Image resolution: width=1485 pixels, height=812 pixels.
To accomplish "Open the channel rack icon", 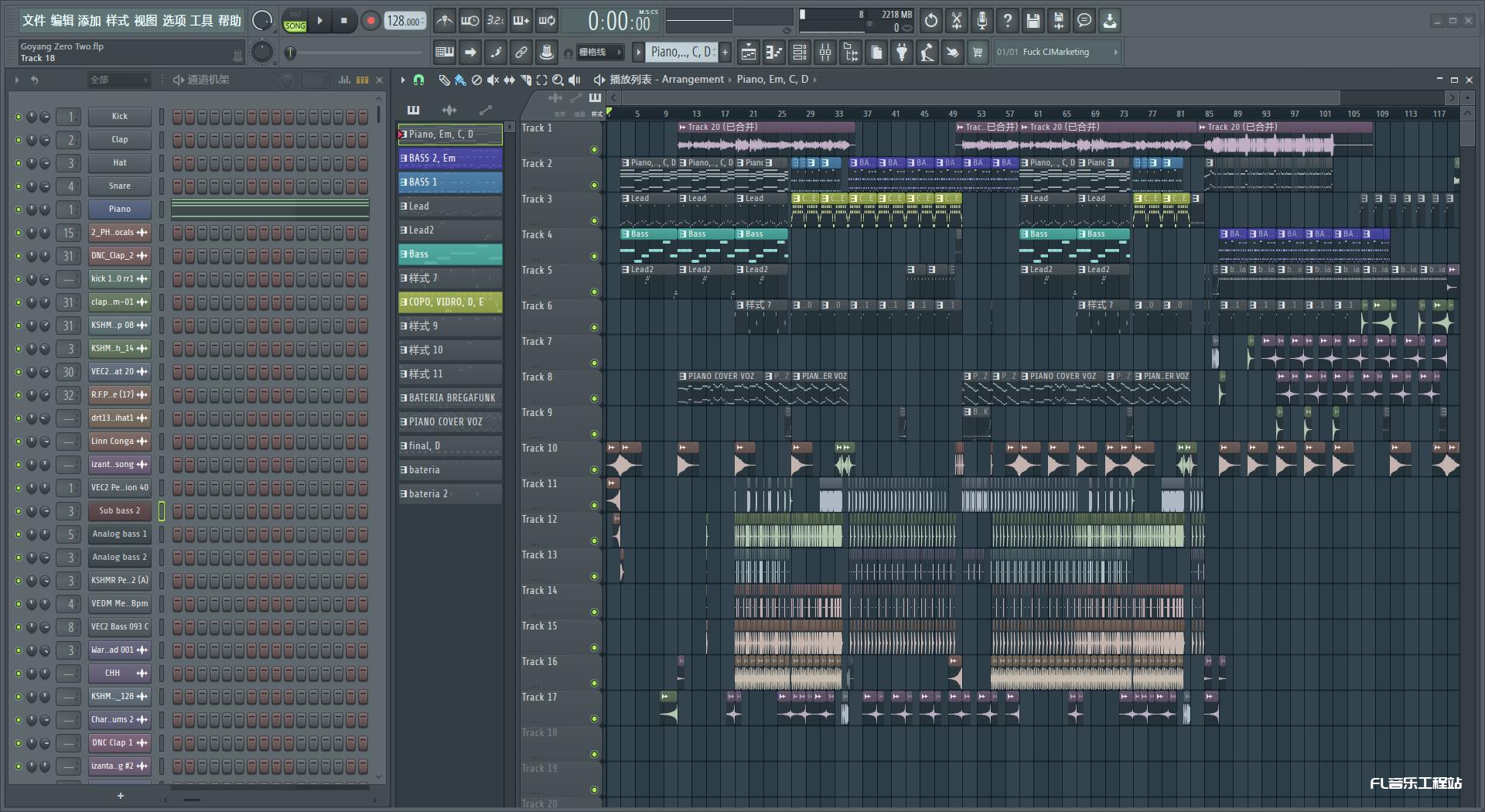I will [x=800, y=53].
